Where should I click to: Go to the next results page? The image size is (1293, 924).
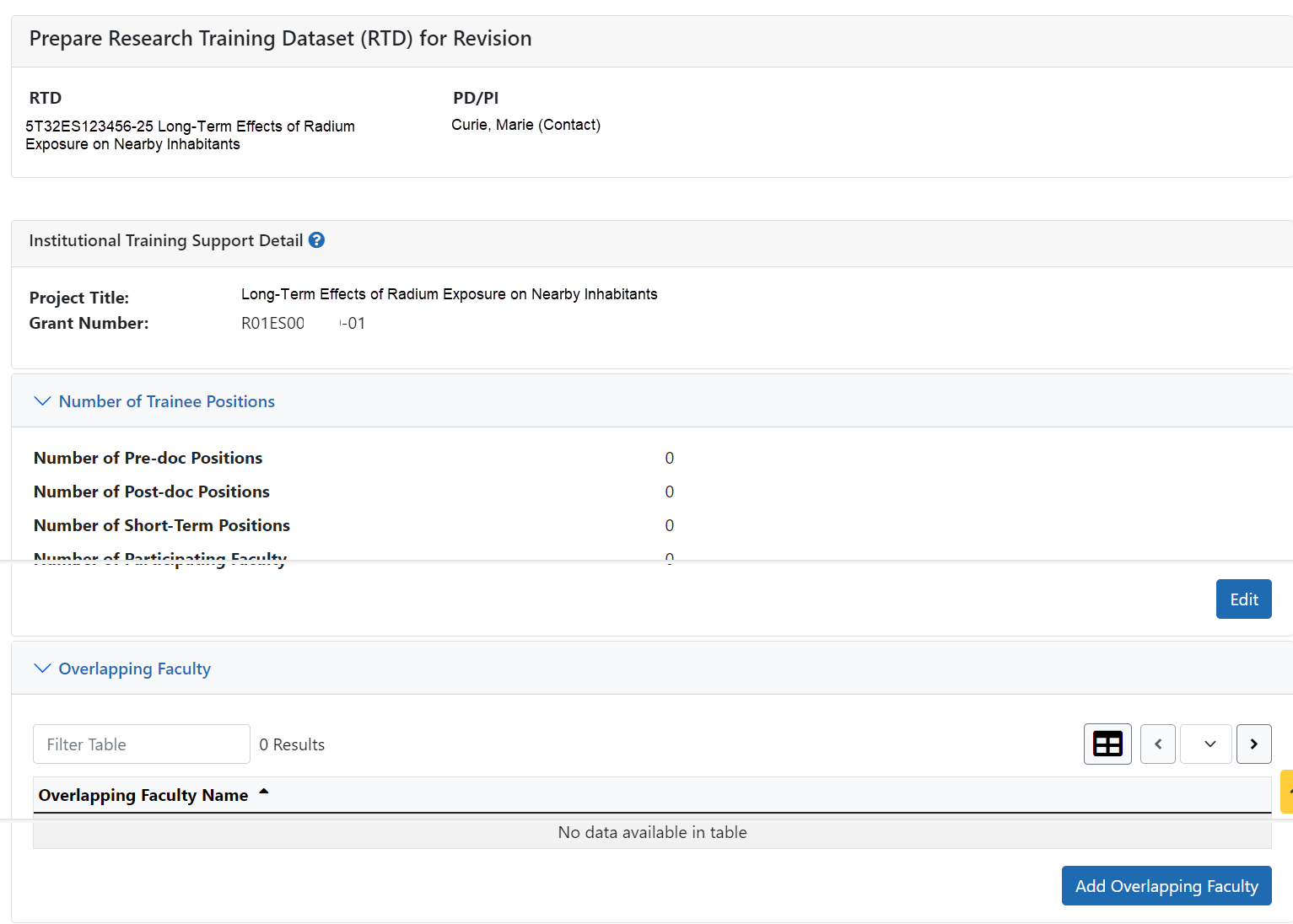1254,744
